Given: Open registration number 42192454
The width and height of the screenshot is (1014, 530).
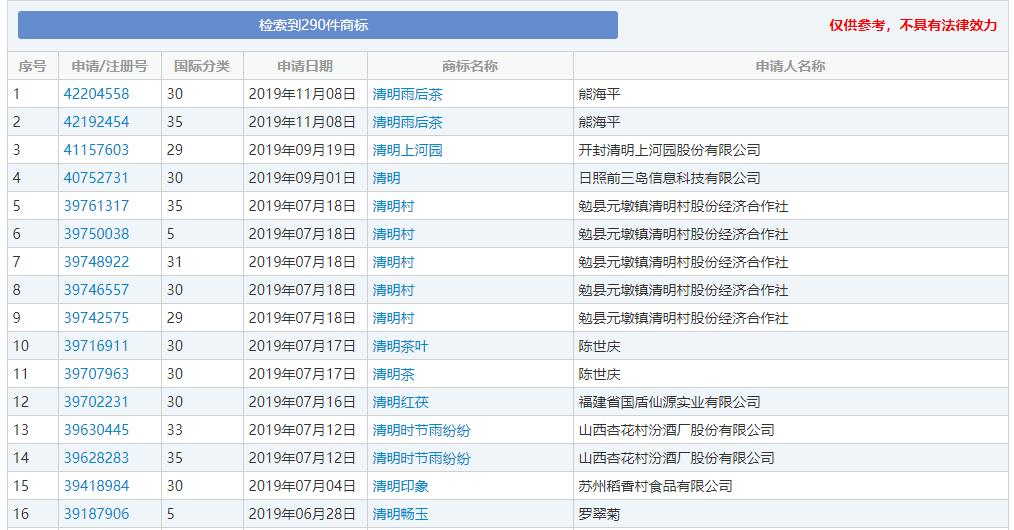Looking at the screenshot, I should click(x=96, y=122).
